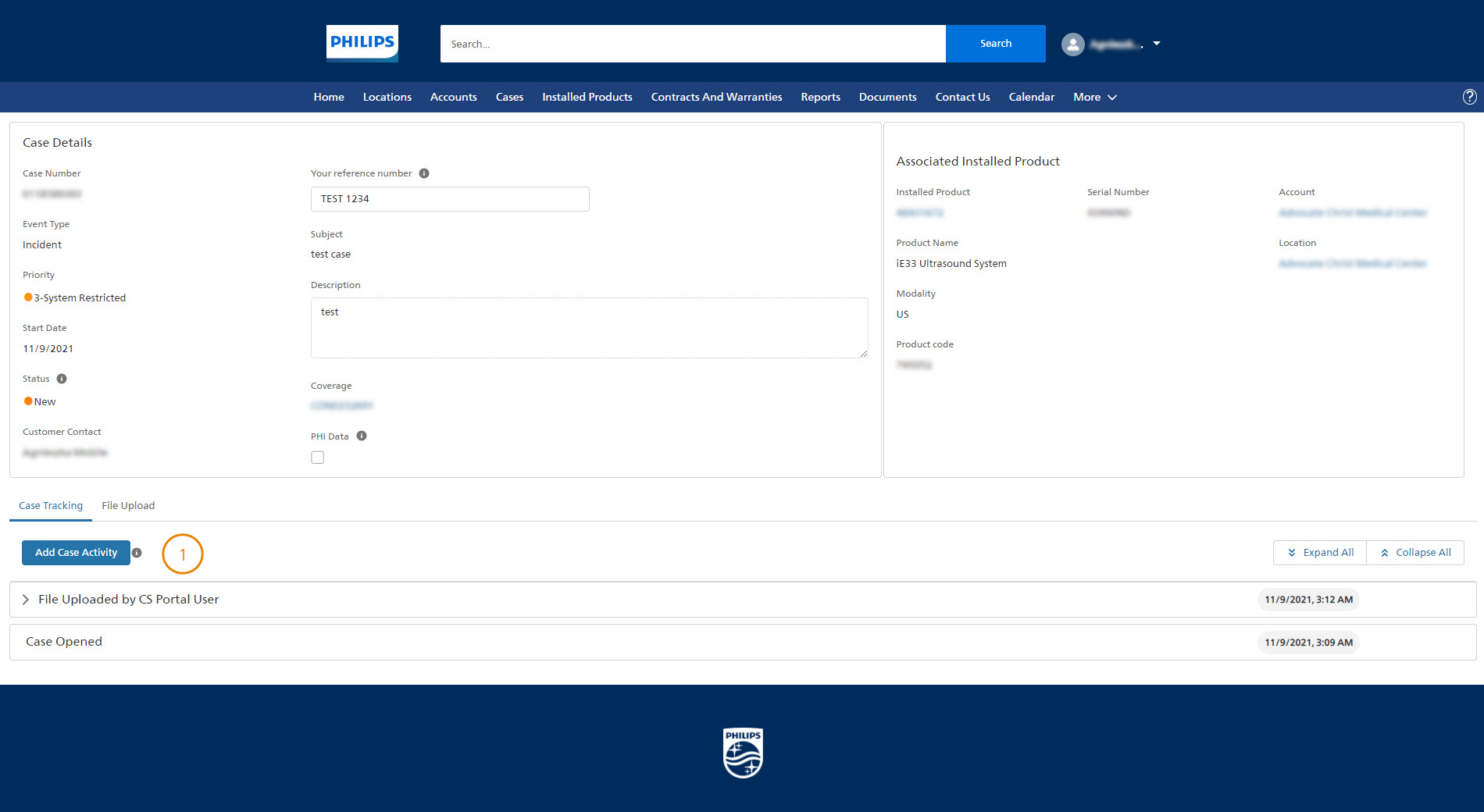Click Collapse All button
1484x812 pixels.
pyautogui.click(x=1415, y=553)
